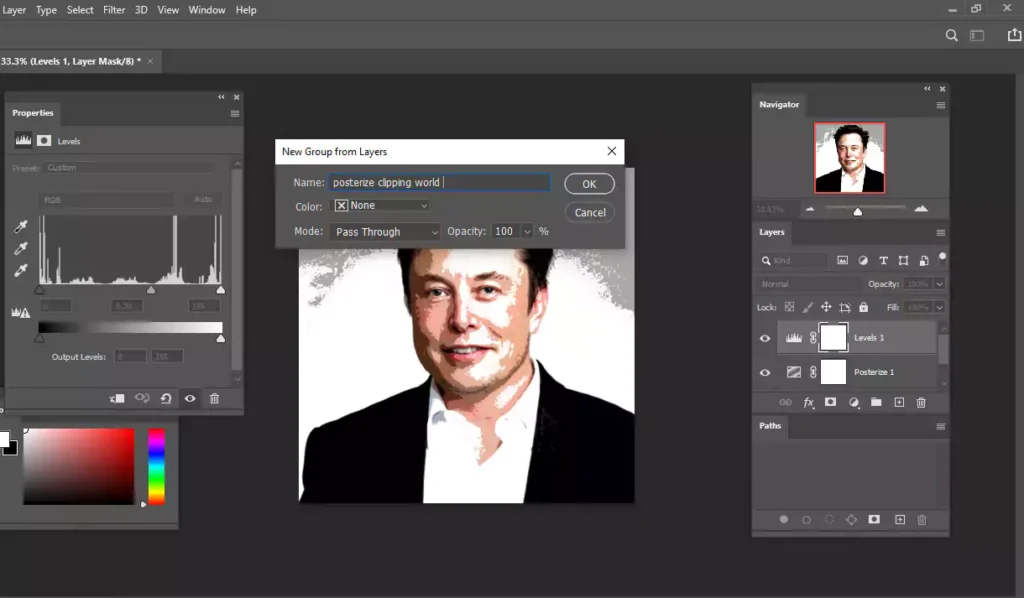
Task: Open Layers panel Opacity dropdown arrow
Action: (939, 284)
